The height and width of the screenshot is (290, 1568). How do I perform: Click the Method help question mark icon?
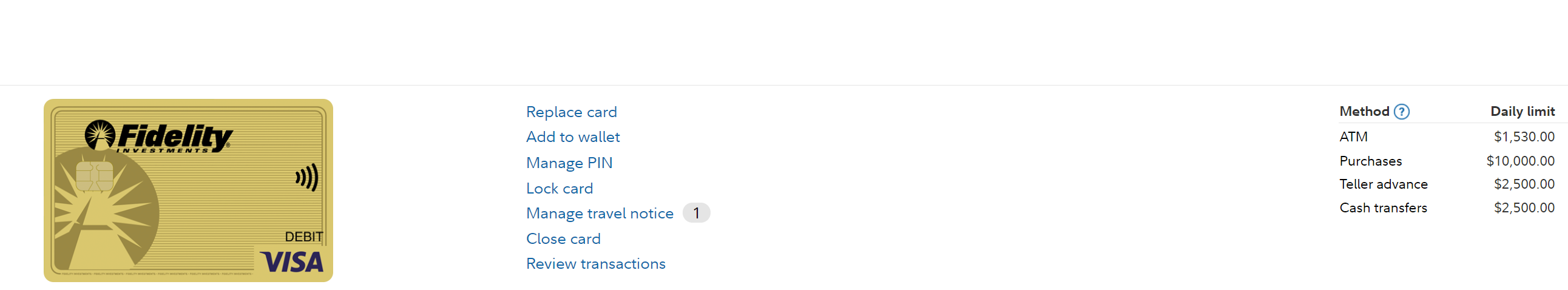1401,112
